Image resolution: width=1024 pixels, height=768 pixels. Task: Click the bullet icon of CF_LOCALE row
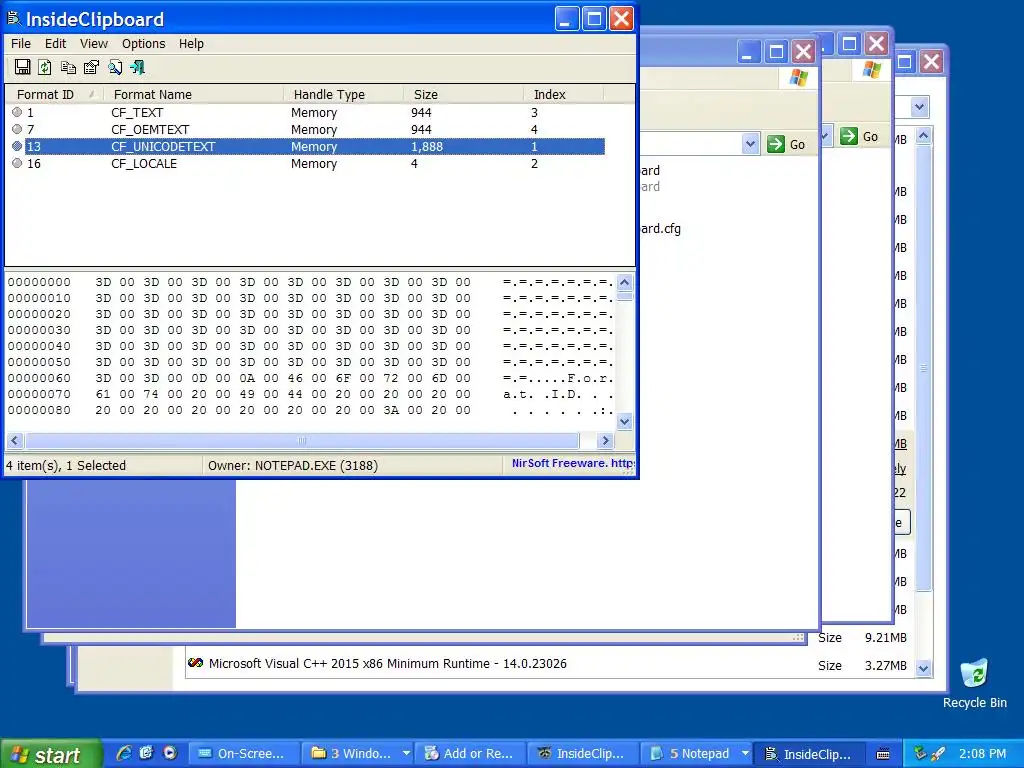(17, 163)
